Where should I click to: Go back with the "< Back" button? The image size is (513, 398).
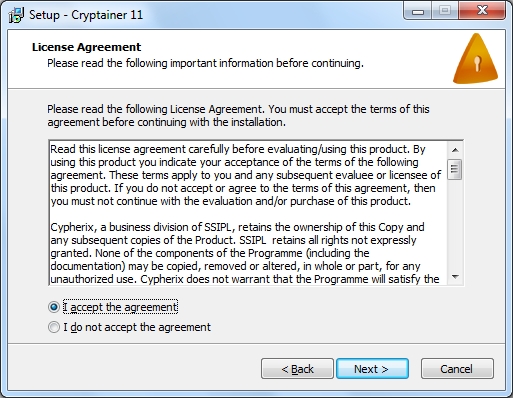click(297, 369)
